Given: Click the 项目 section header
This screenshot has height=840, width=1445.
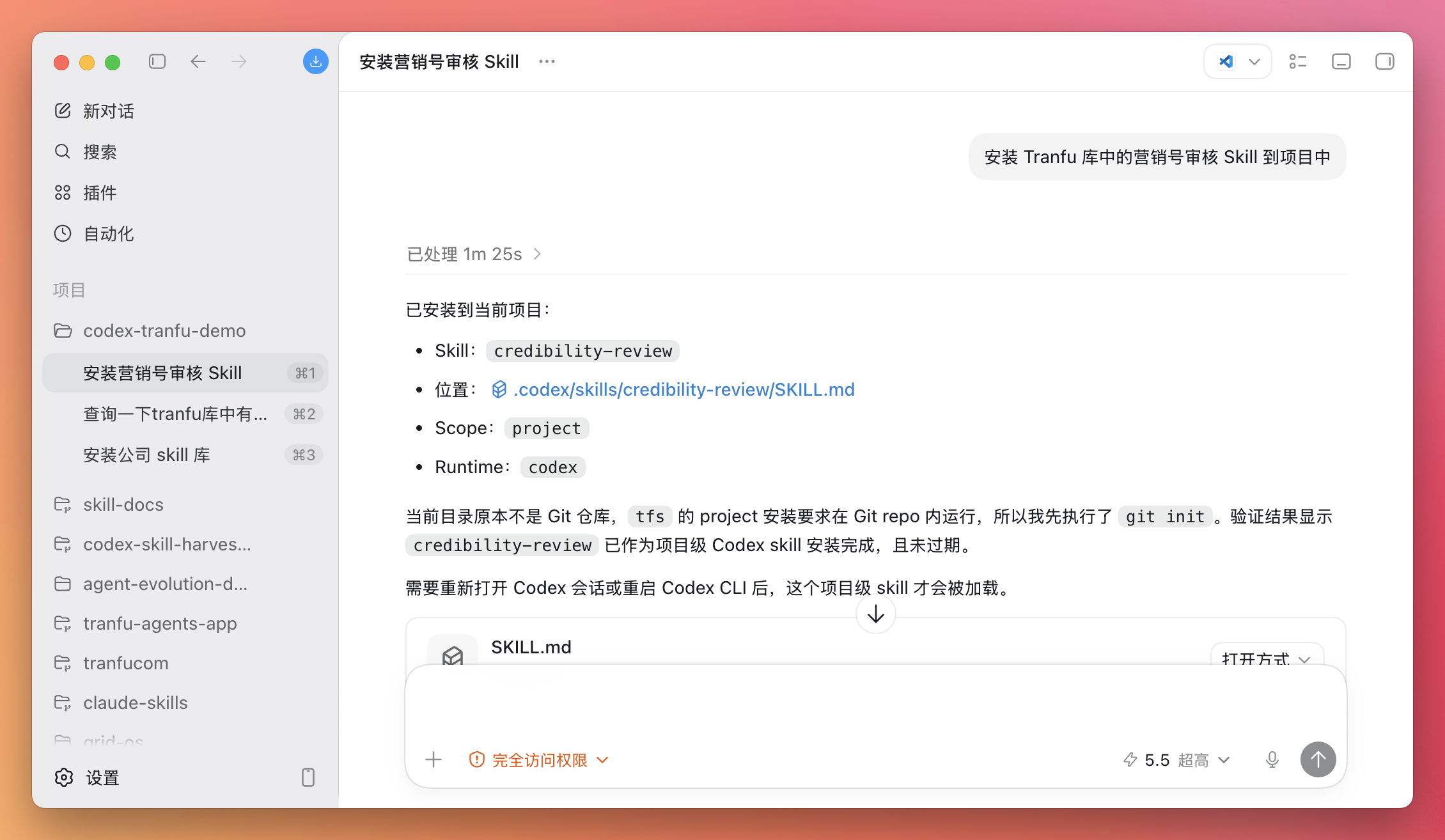Looking at the screenshot, I should [x=69, y=290].
